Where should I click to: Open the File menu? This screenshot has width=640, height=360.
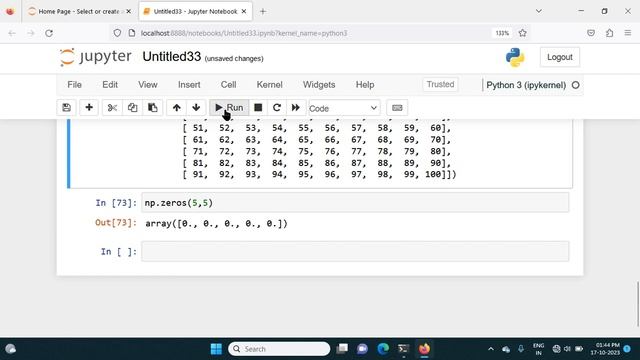74,85
